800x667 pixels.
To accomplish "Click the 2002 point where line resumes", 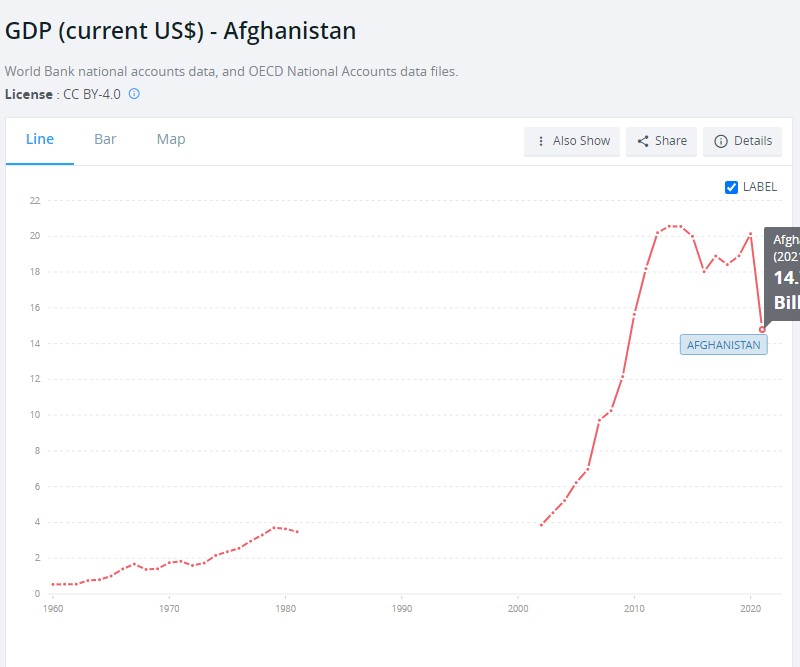I will tap(541, 524).
